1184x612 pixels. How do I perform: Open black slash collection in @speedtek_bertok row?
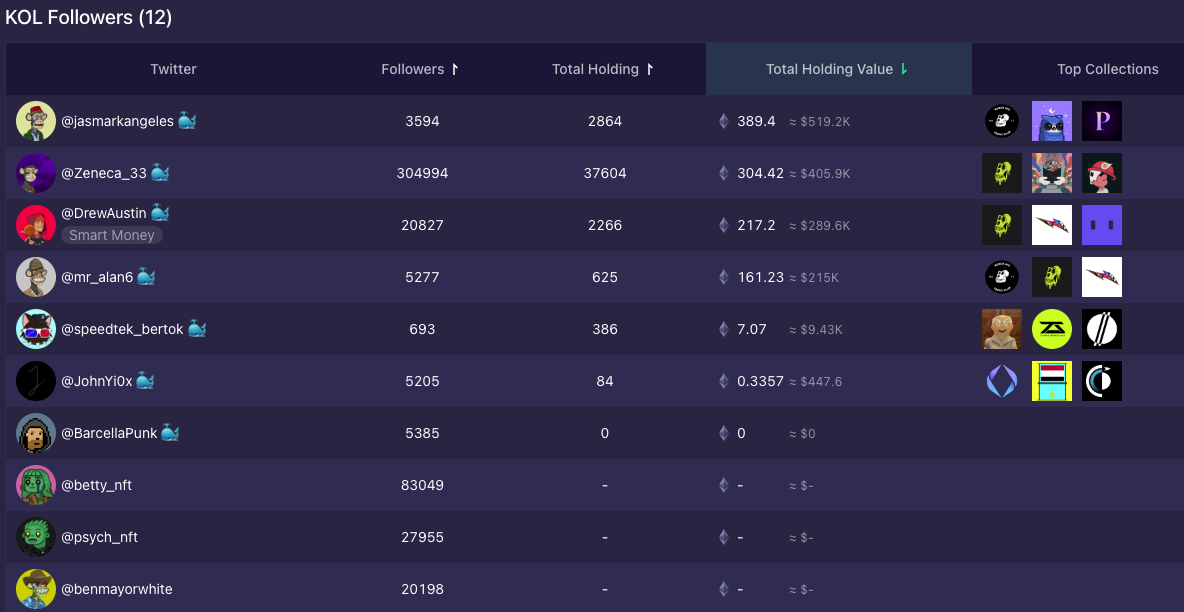(x=1102, y=329)
